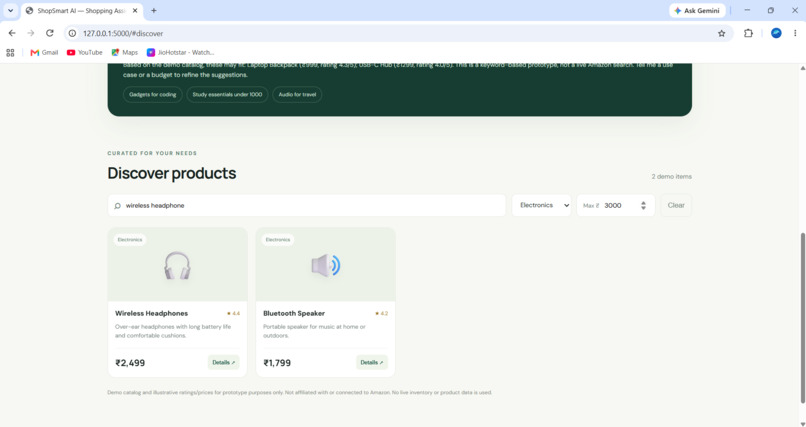Reload the page with the refresh icon

[50, 33]
